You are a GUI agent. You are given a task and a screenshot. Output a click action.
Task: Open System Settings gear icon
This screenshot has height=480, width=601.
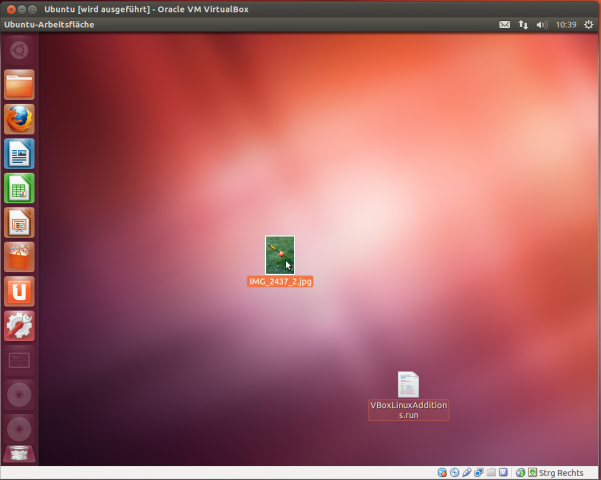[19, 325]
